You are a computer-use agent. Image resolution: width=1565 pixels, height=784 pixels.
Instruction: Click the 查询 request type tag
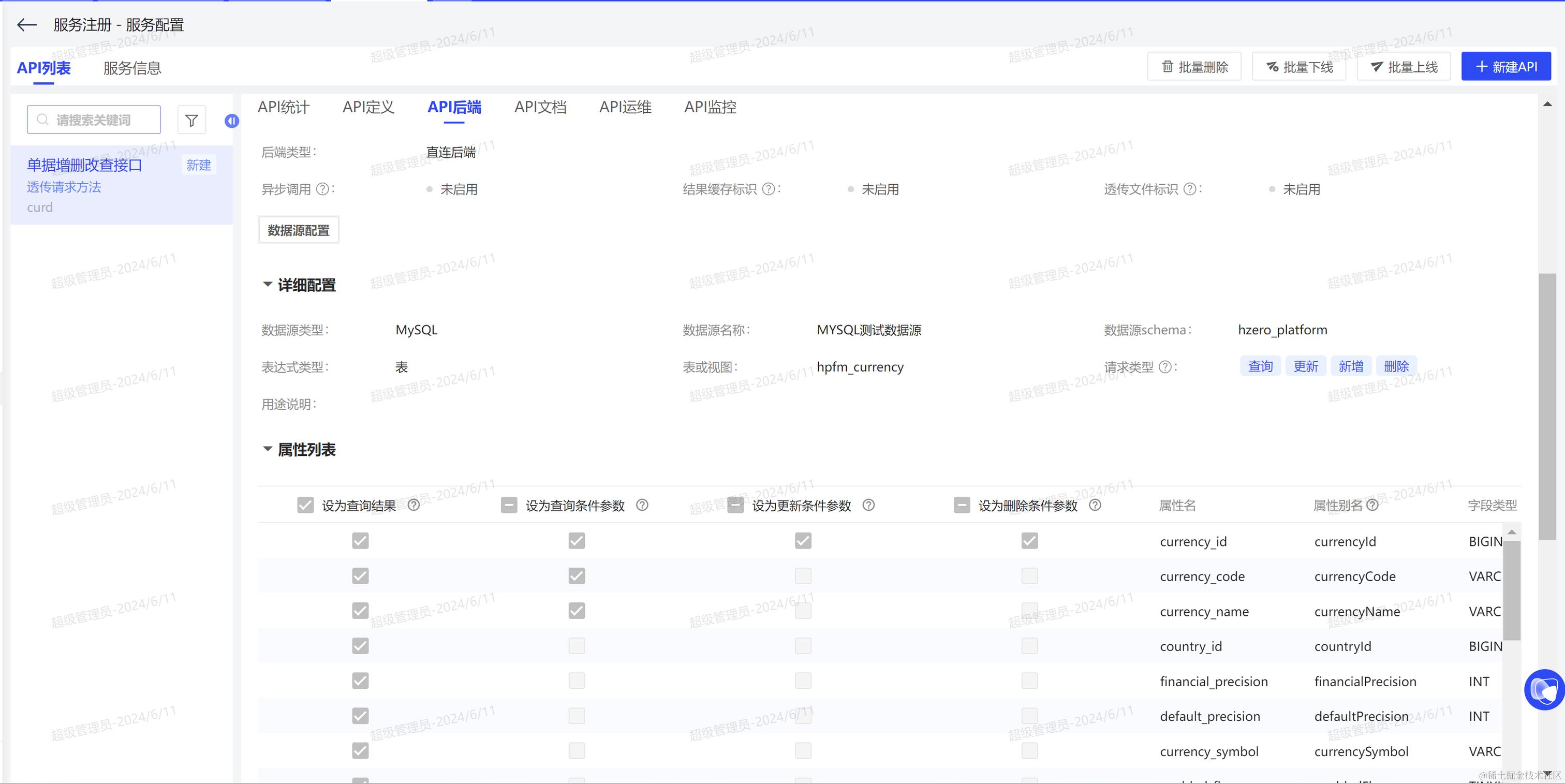[x=1261, y=366]
